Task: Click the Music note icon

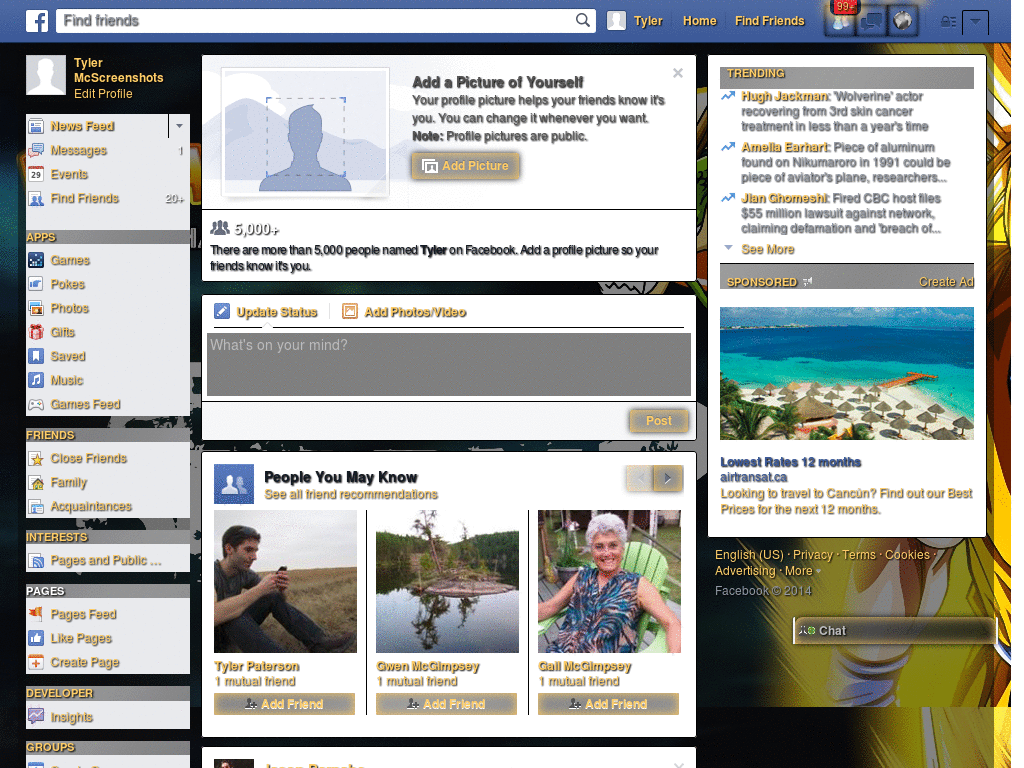Action: click(36, 380)
